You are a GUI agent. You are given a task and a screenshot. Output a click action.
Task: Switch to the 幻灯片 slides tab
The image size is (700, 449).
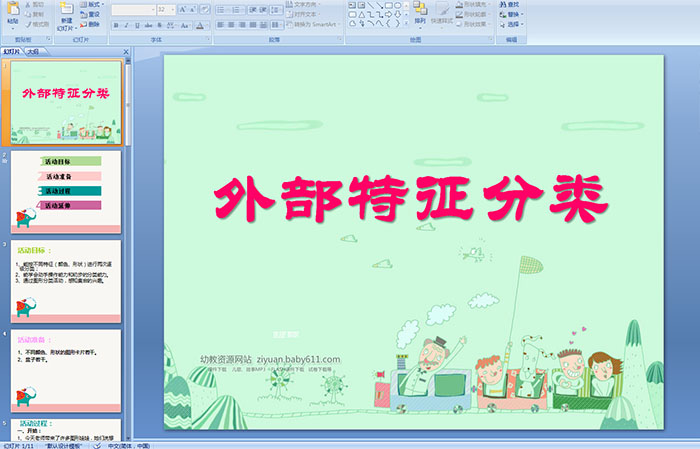point(11,52)
